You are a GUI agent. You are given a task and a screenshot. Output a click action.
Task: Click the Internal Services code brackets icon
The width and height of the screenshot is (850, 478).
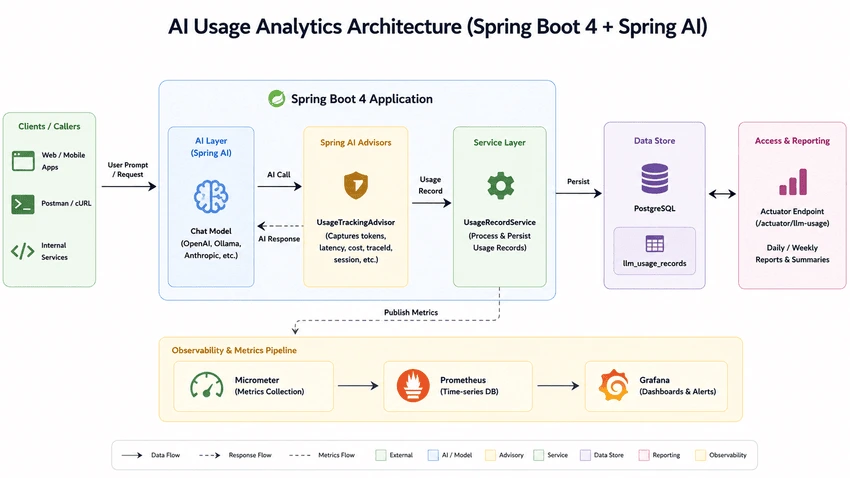(x=23, y=251)
